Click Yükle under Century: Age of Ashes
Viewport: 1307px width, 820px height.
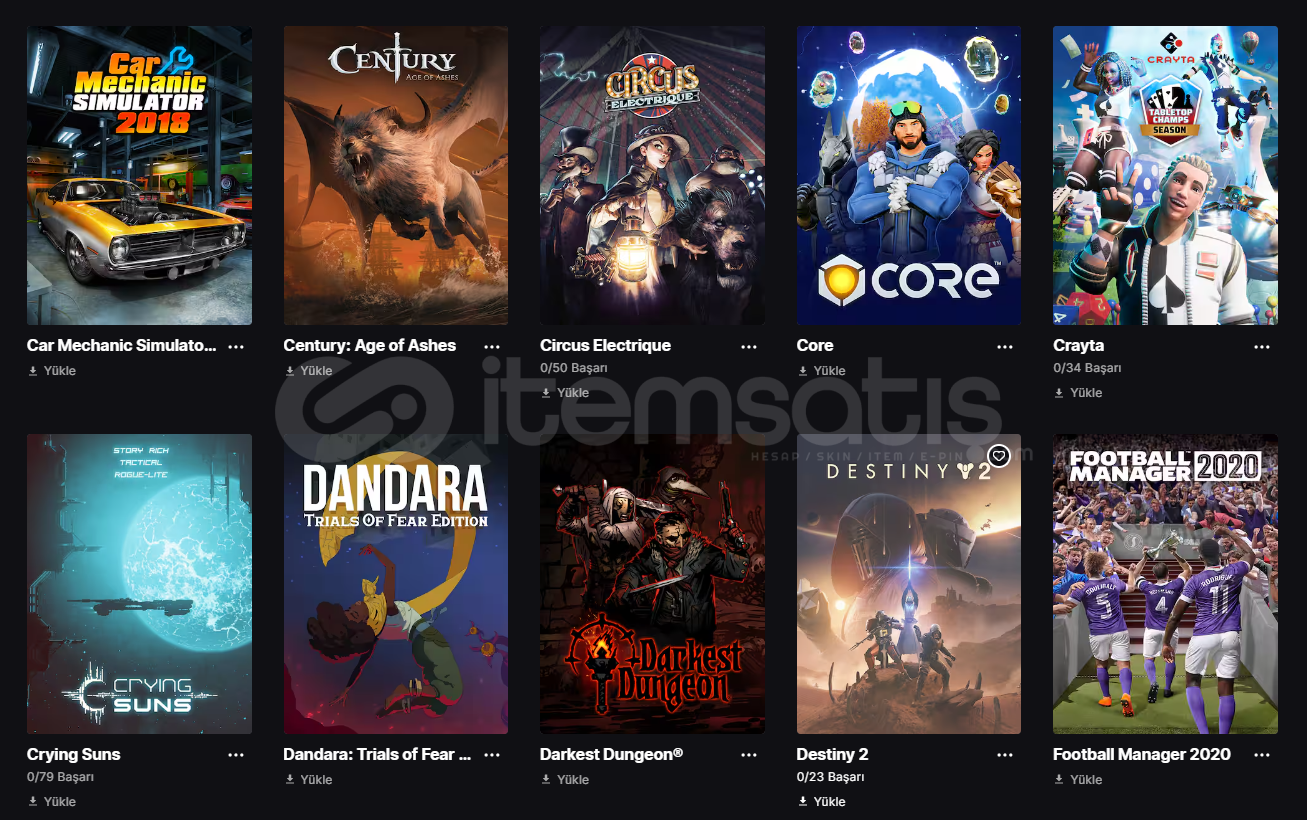click(308, 371)
